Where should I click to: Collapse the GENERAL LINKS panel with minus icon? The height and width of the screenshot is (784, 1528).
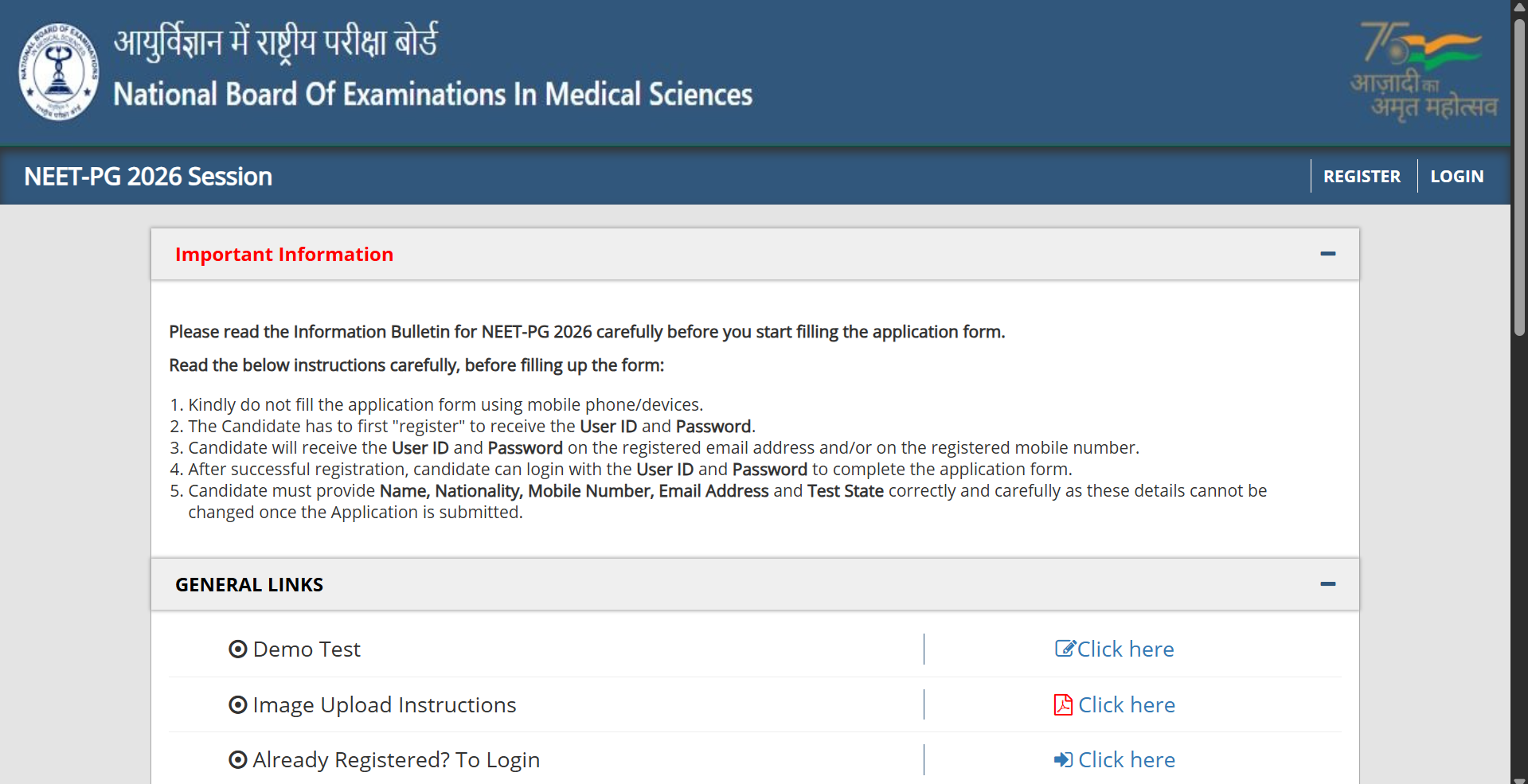pos(1327,584)
